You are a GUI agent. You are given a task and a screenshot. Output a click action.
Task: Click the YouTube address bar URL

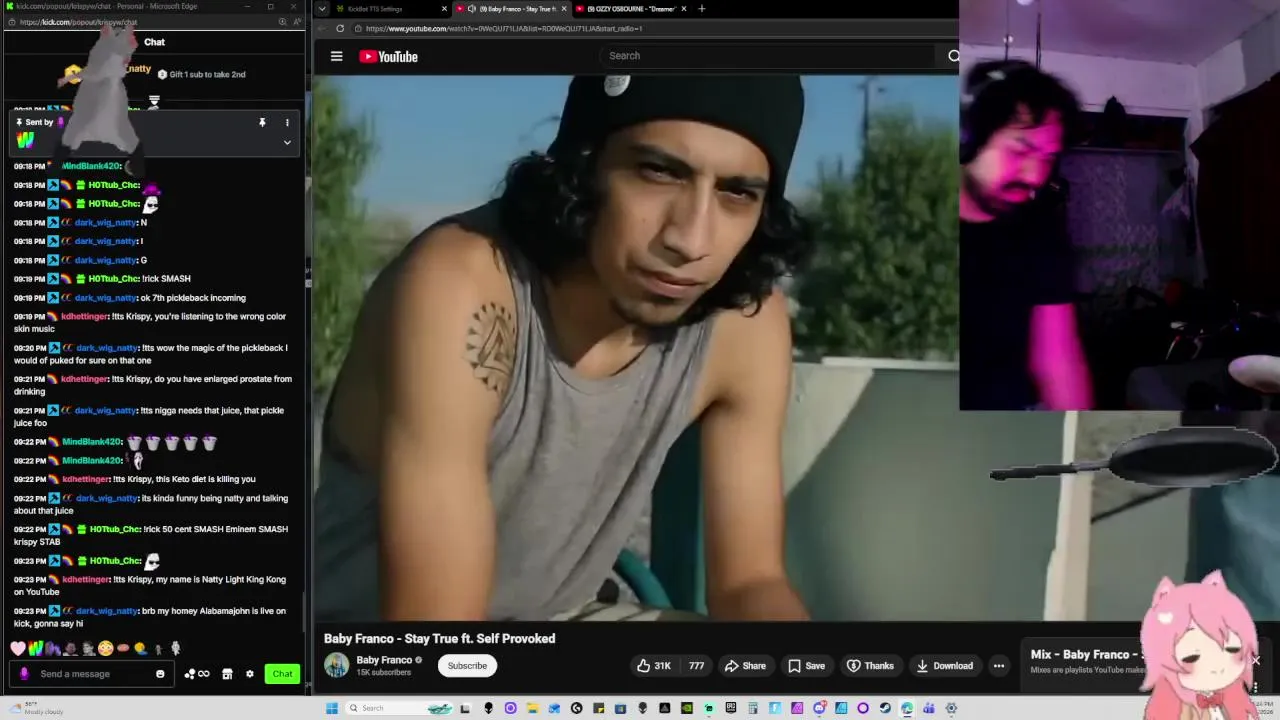pos(504,28)
